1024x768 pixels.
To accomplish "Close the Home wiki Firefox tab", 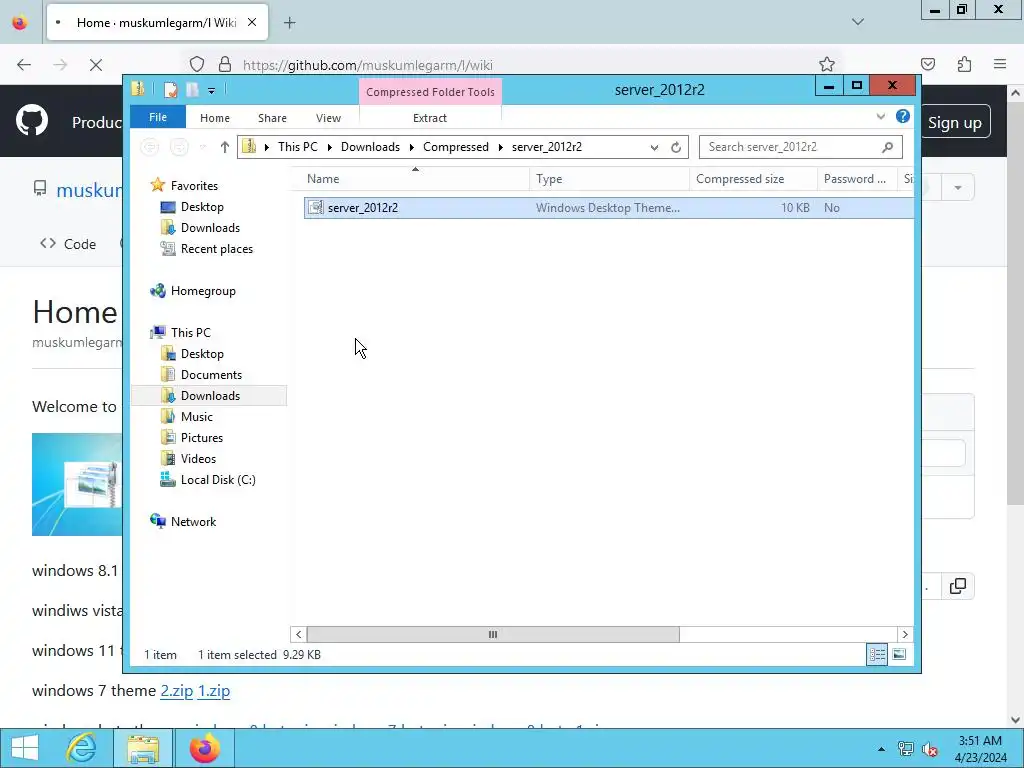I will point(252,22).
